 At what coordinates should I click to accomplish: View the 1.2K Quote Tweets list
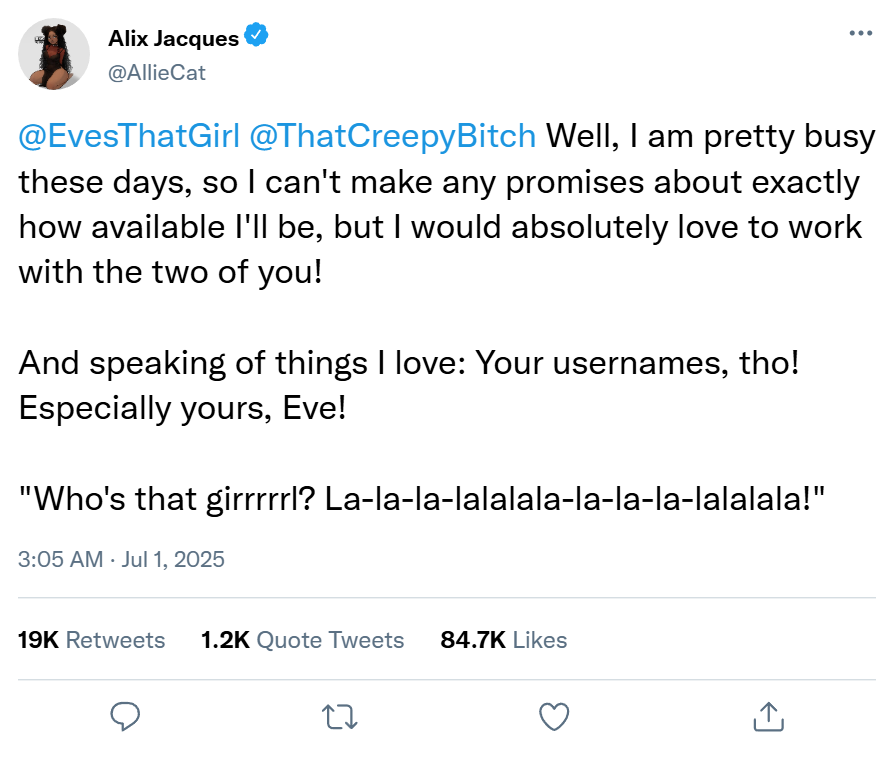(302, 640)
